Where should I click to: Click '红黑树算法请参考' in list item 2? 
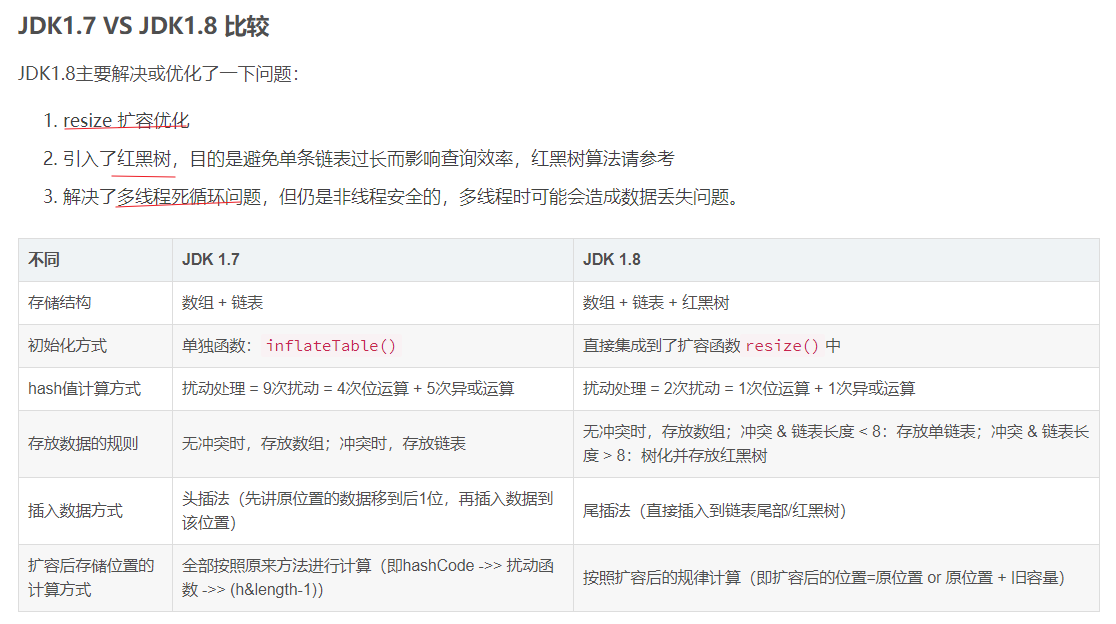602,159
